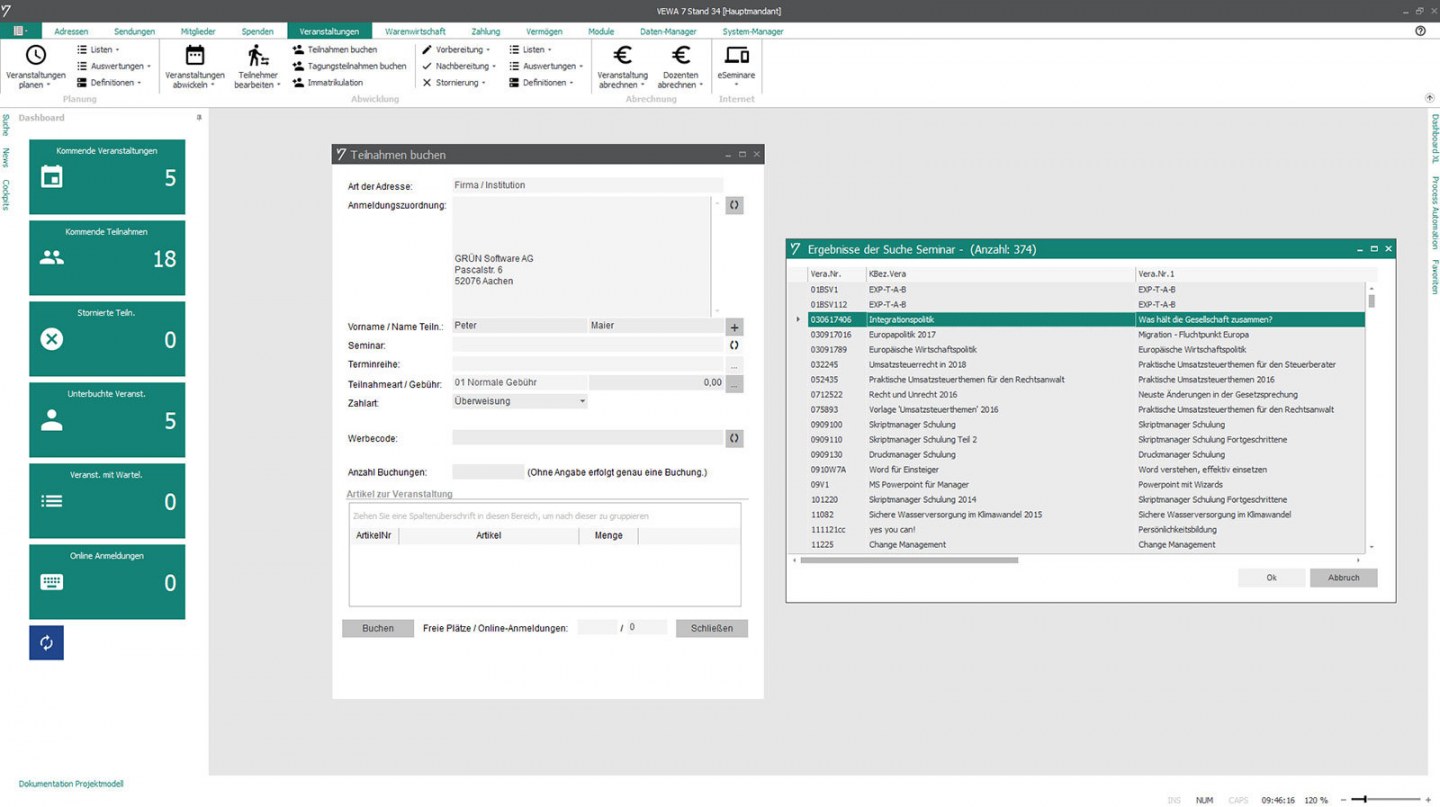Expand the Planung Definitionen dropdown
Viewport: 1440px width, 807px height.
click(109, 83)
